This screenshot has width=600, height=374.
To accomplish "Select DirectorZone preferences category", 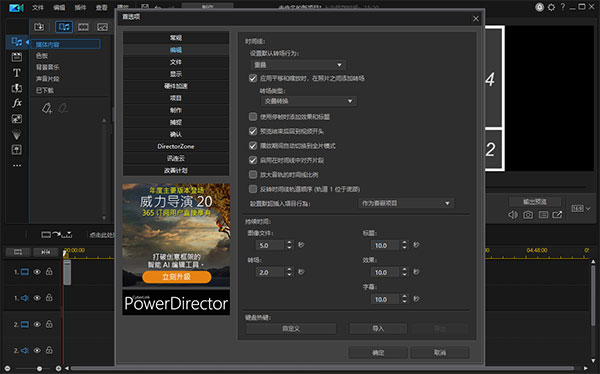I will [176, 146].
